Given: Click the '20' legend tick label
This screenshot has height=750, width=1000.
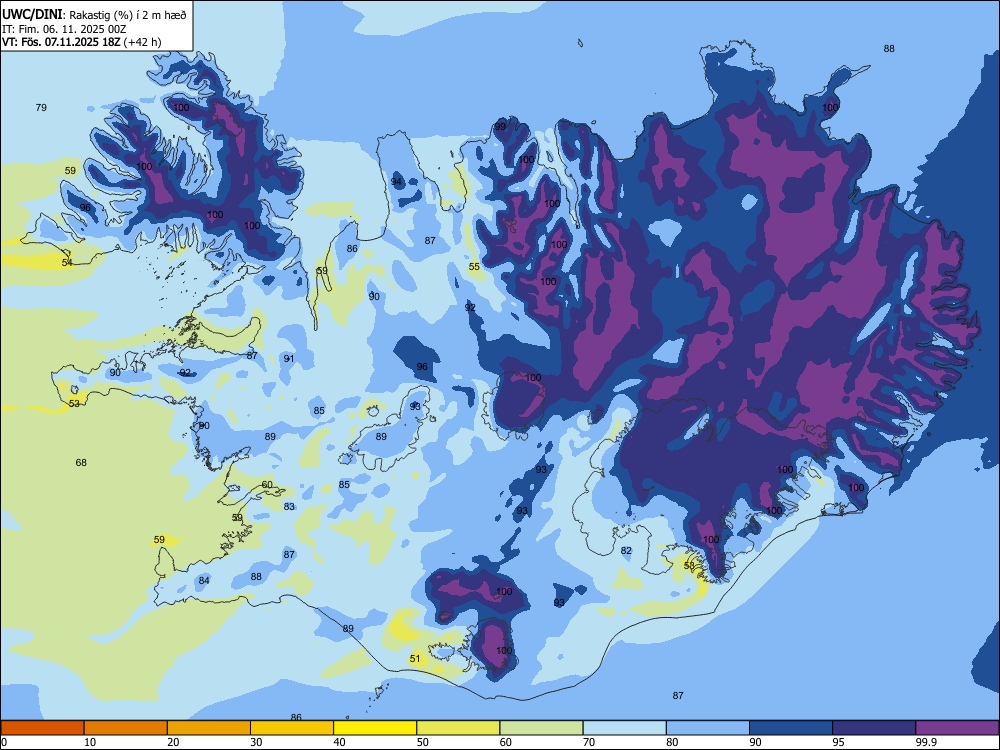Looking at the screenshot, I should coord(173,742).
